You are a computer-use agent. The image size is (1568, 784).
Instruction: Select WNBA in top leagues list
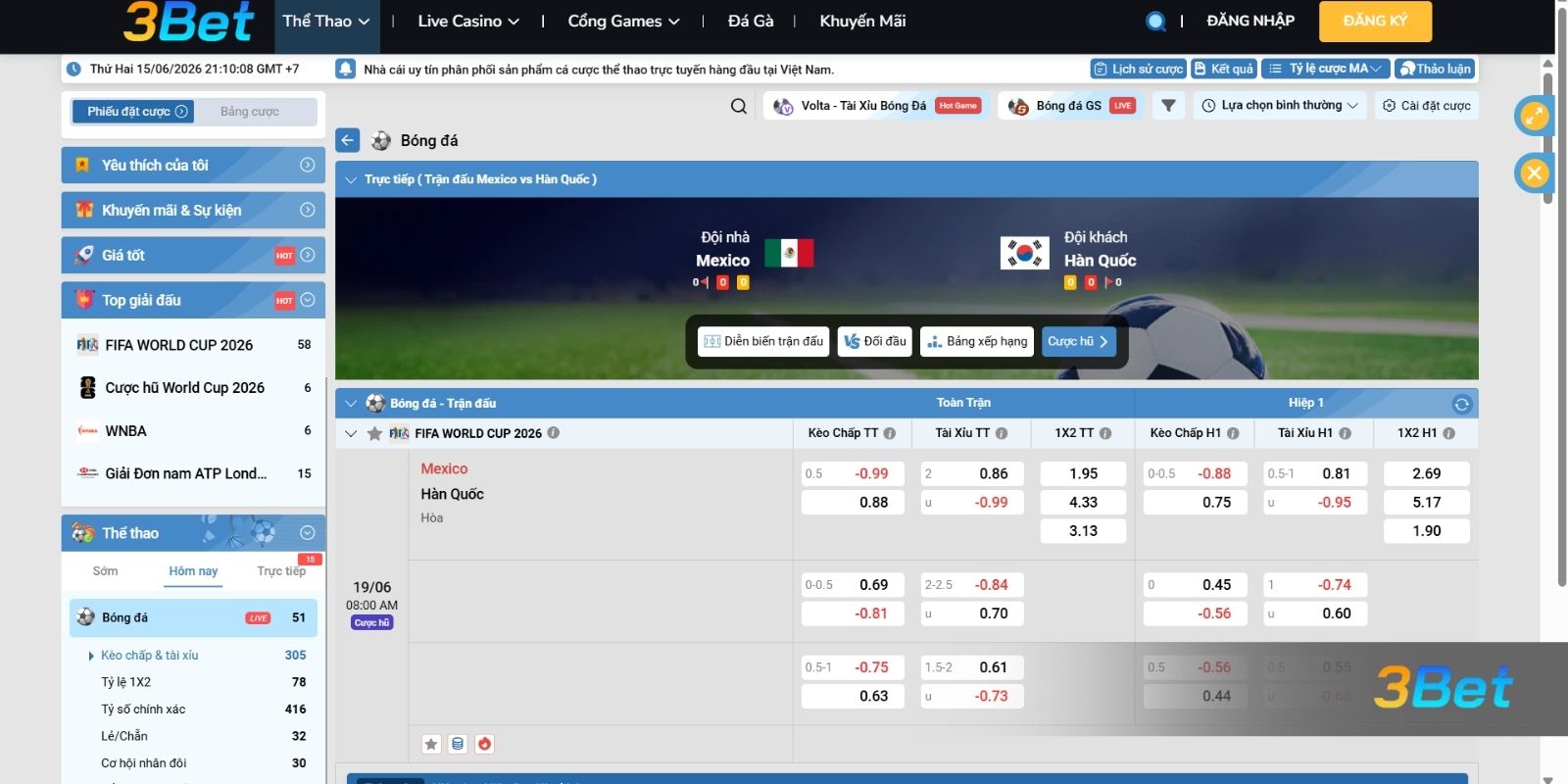point(193,431)
